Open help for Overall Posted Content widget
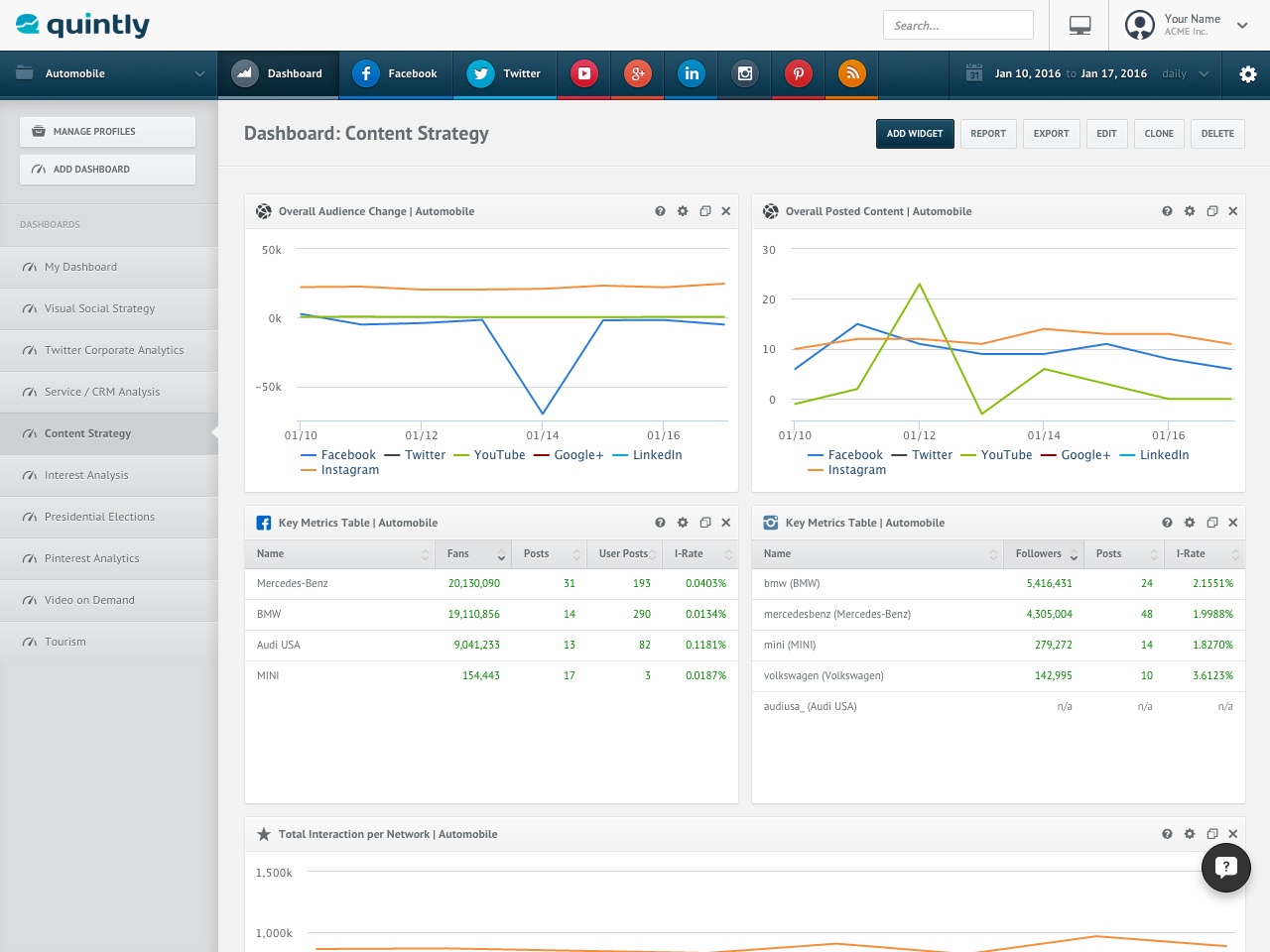Screen dimensions: 1270x952 point(1167,211)
